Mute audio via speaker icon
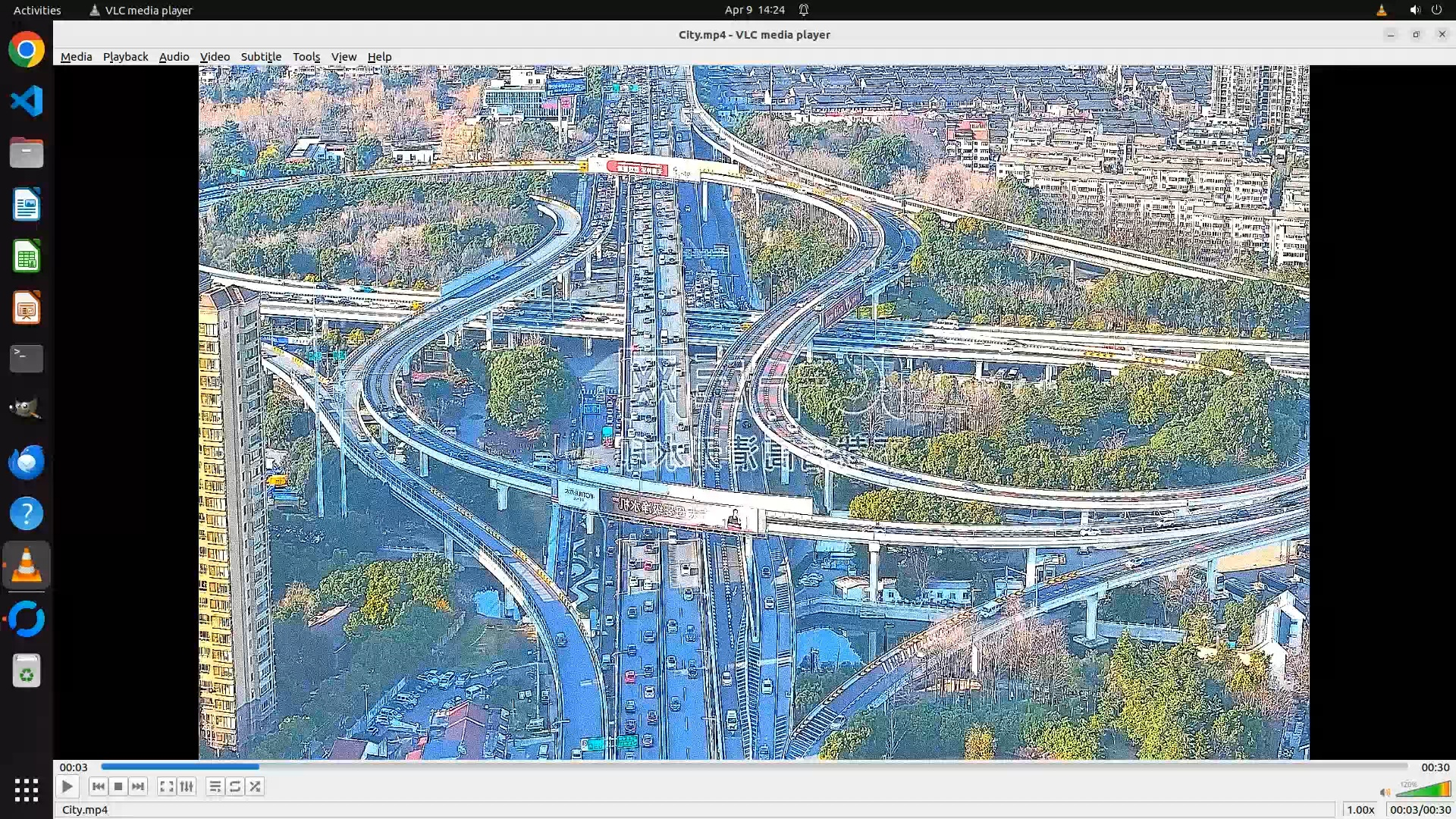 (1385, 792)
